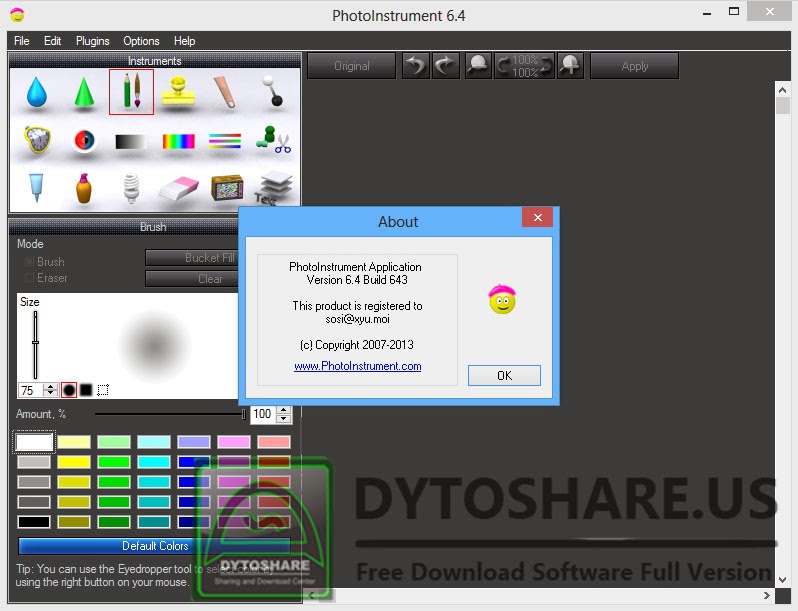
Task: Pick the light pink-red top-row swatch
Action: coord(274,442)
